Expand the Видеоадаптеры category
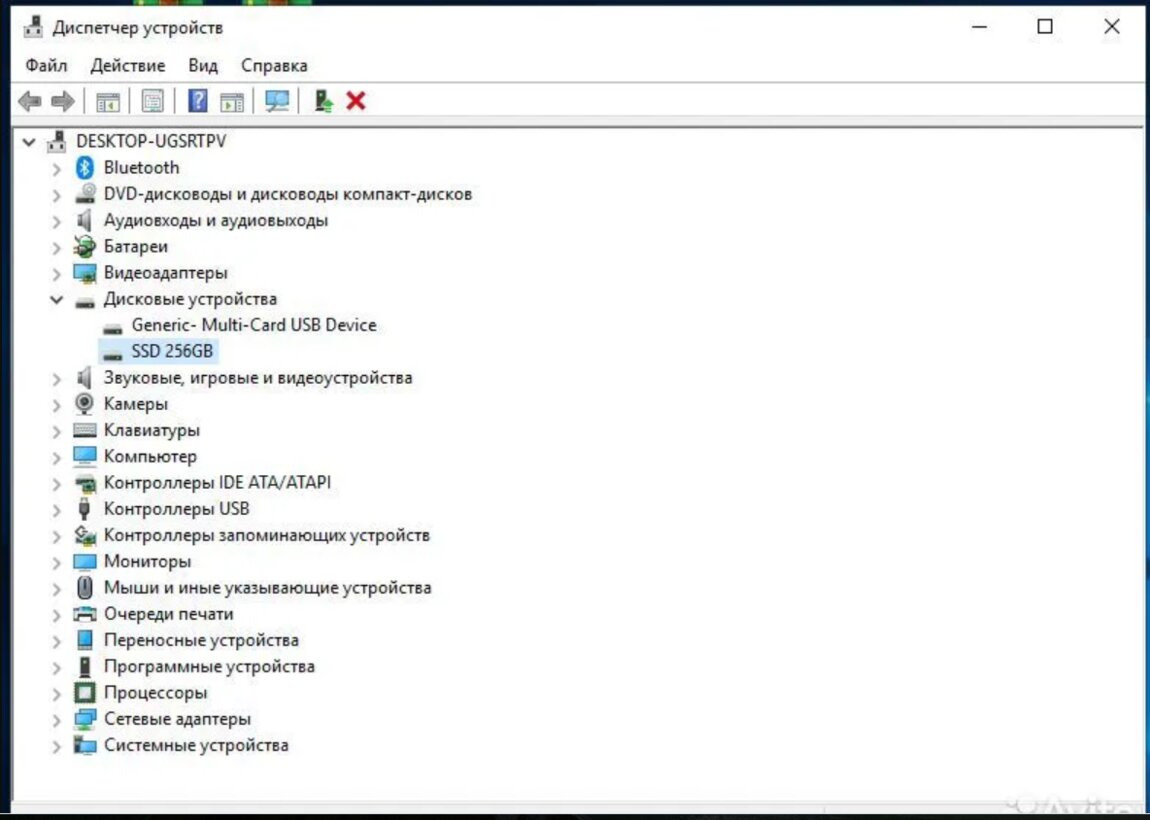This screenshot has height=820, width=1150. (x=57, y=273)
